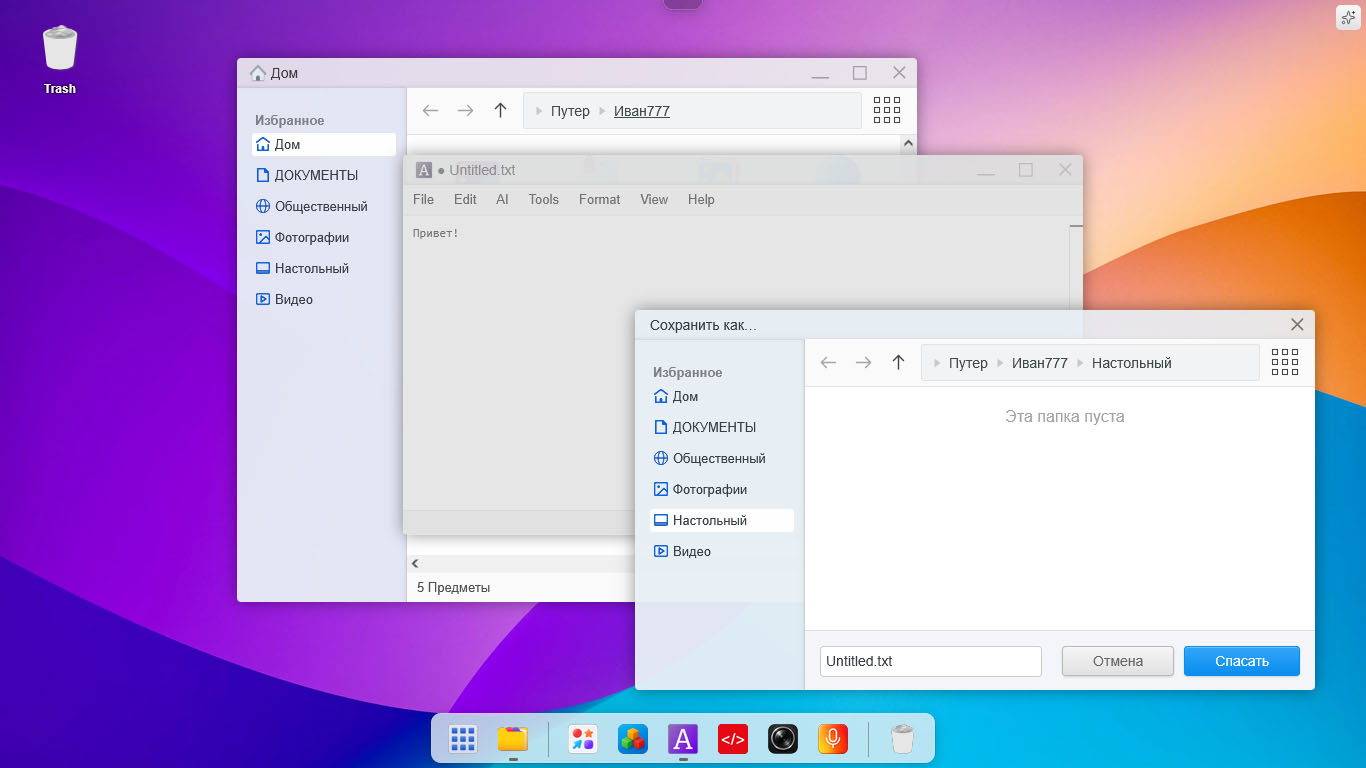
Task: Click the back arrow in the Save dialog
Action: pos(828,363)
